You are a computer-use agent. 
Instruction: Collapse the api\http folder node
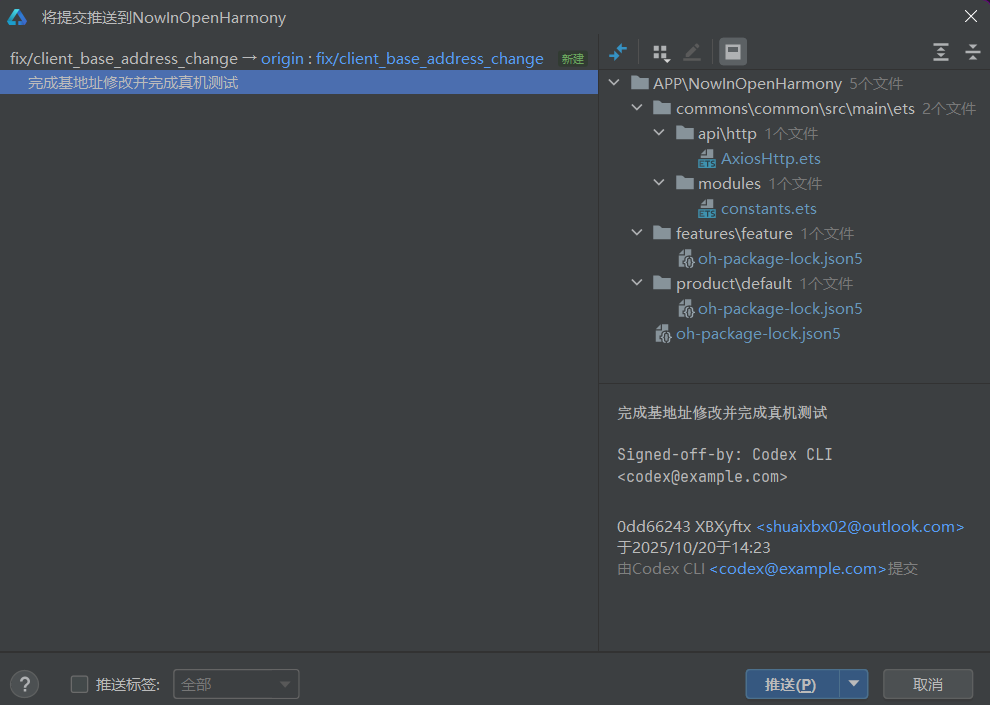(659, 134)
